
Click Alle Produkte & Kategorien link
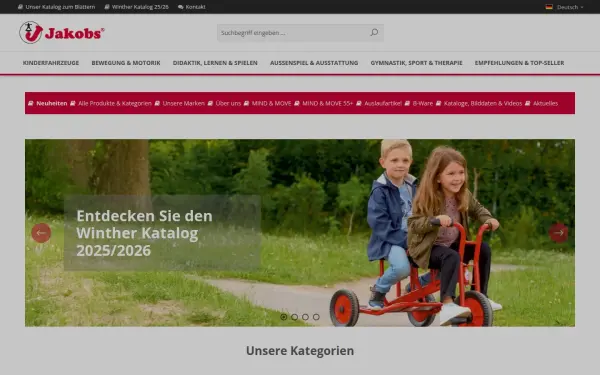pos(115,103)
